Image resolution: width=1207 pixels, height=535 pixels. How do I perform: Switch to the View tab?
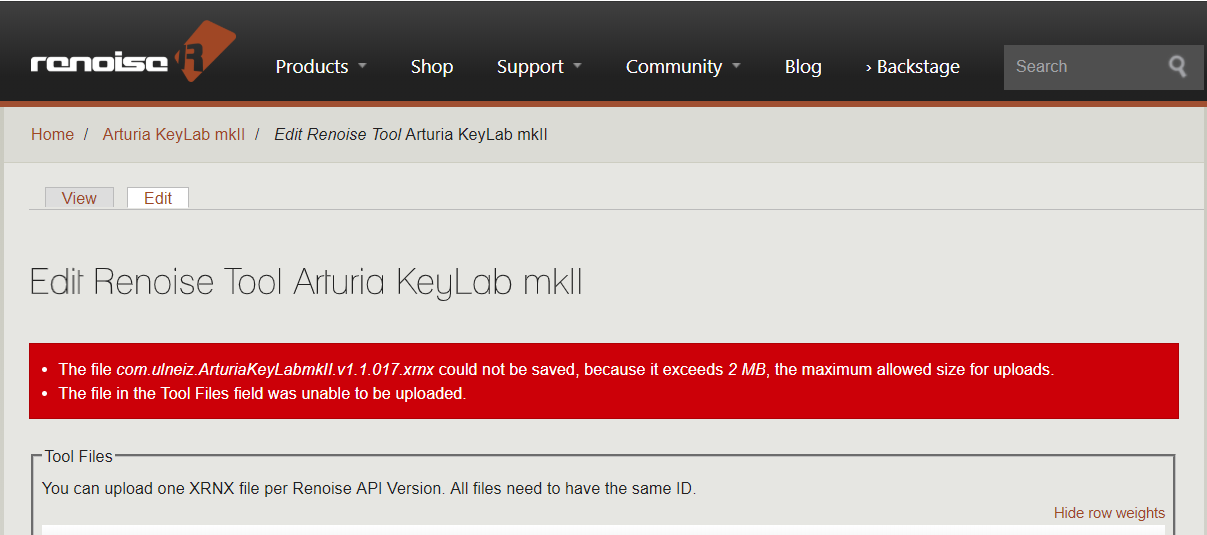79,198
